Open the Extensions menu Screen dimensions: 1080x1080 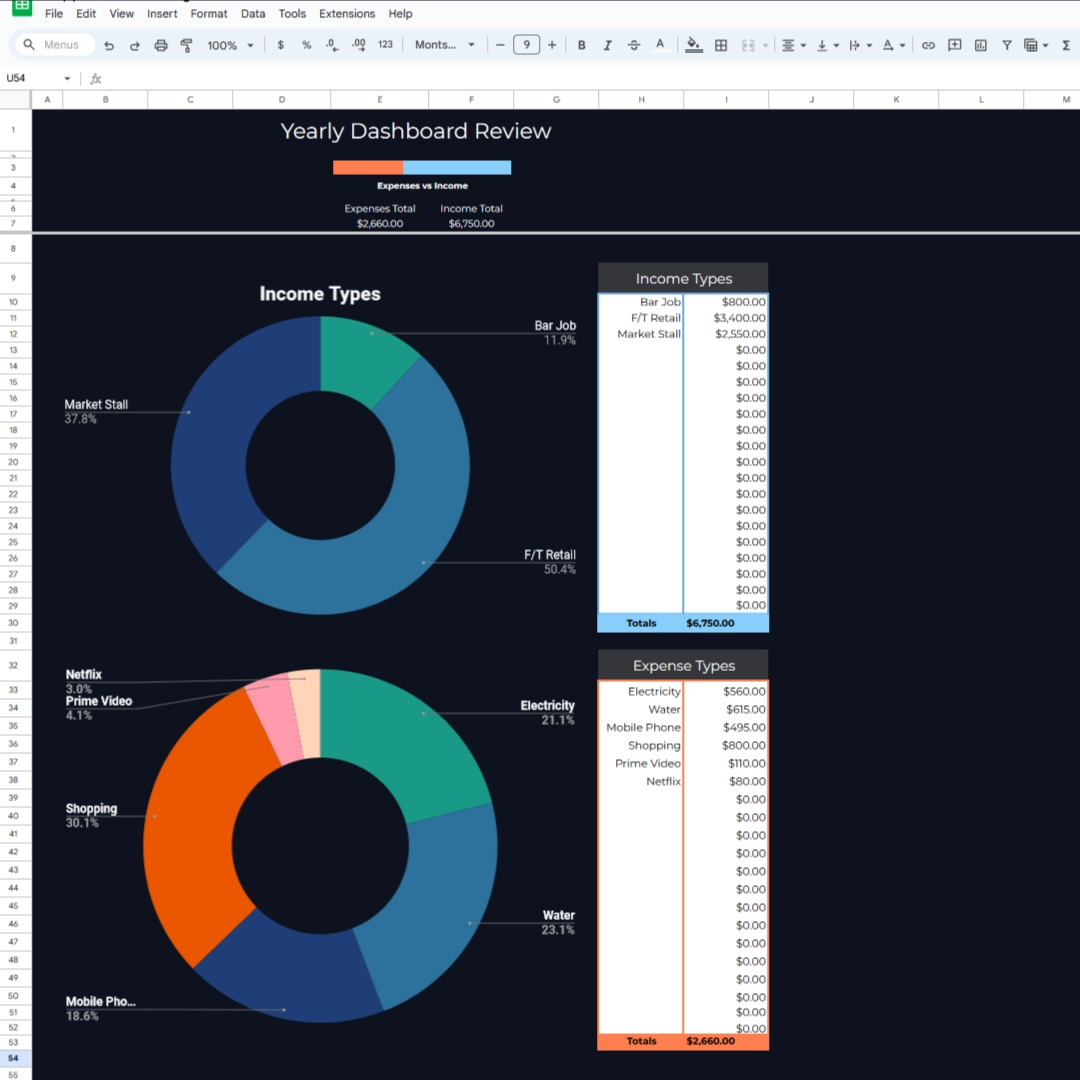(347, 14)
